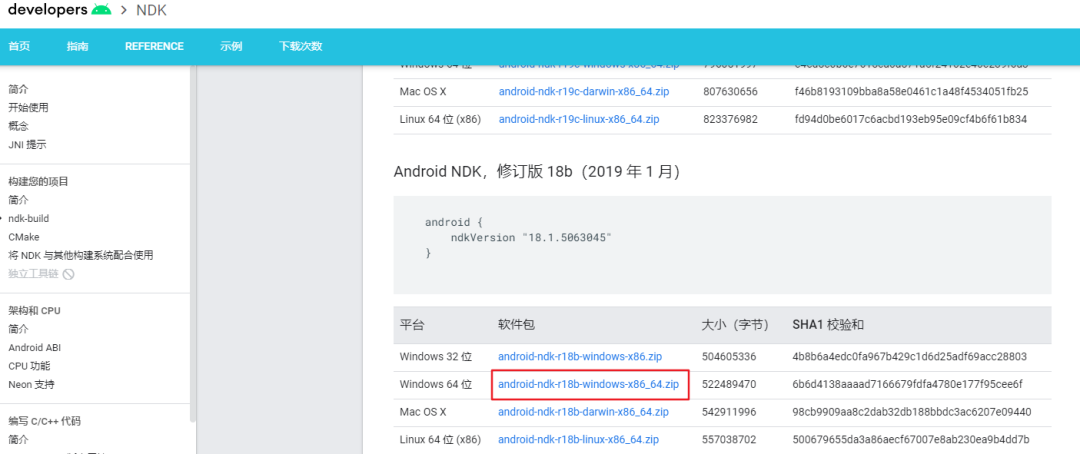Download android-ndk-r18b-windows-x86.zip
The height and width of the screenshot is (454, 1080).
pyautogui.click(x=580, y=357)
